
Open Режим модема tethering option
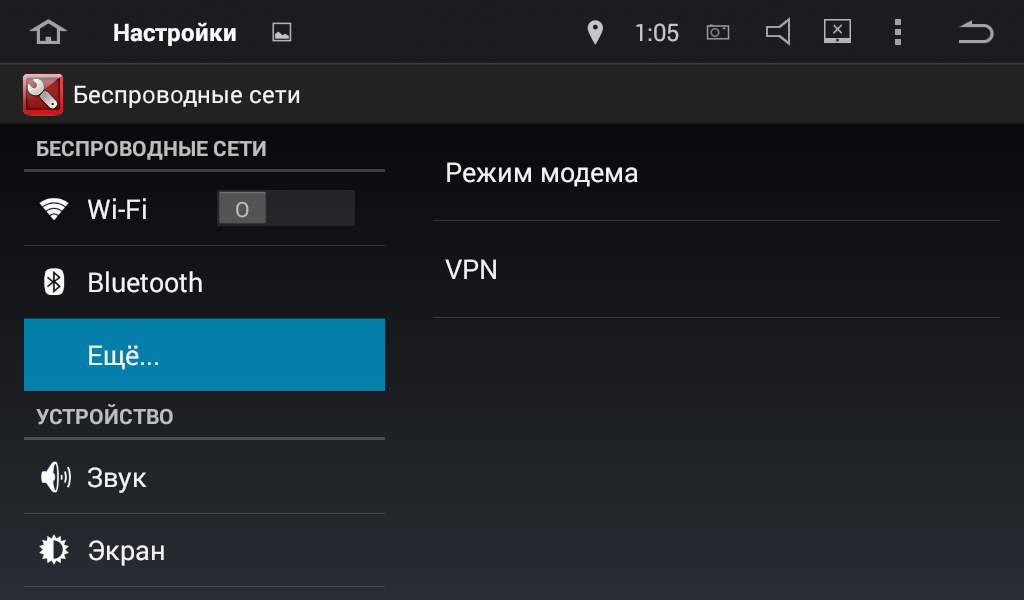tap(716, 173)
